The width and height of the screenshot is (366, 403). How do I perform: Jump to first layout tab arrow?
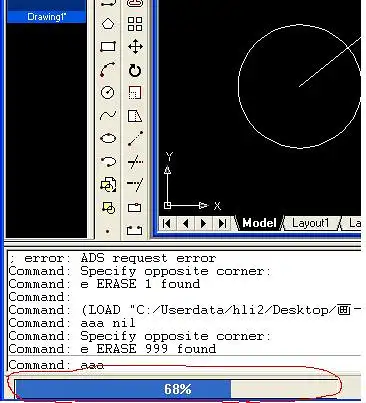(x=167, y=223)
